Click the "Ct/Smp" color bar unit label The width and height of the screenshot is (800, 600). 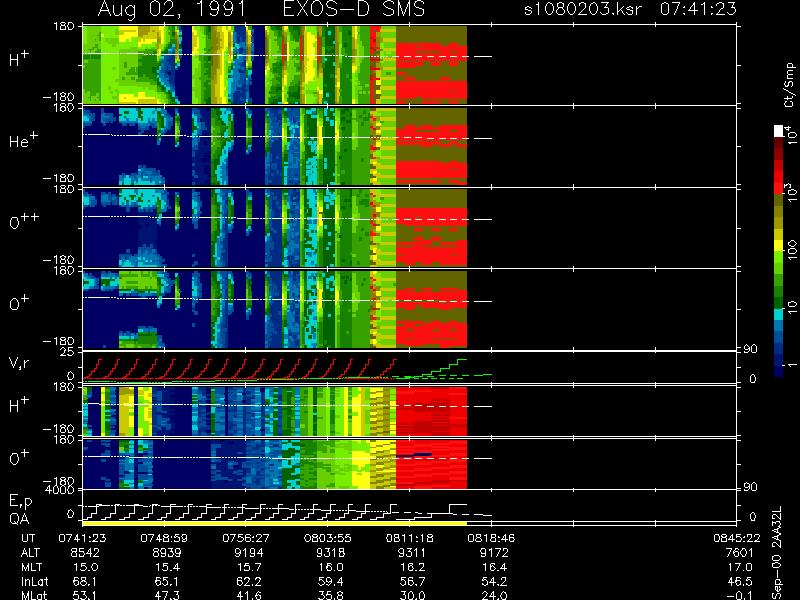tap(790, 85)
